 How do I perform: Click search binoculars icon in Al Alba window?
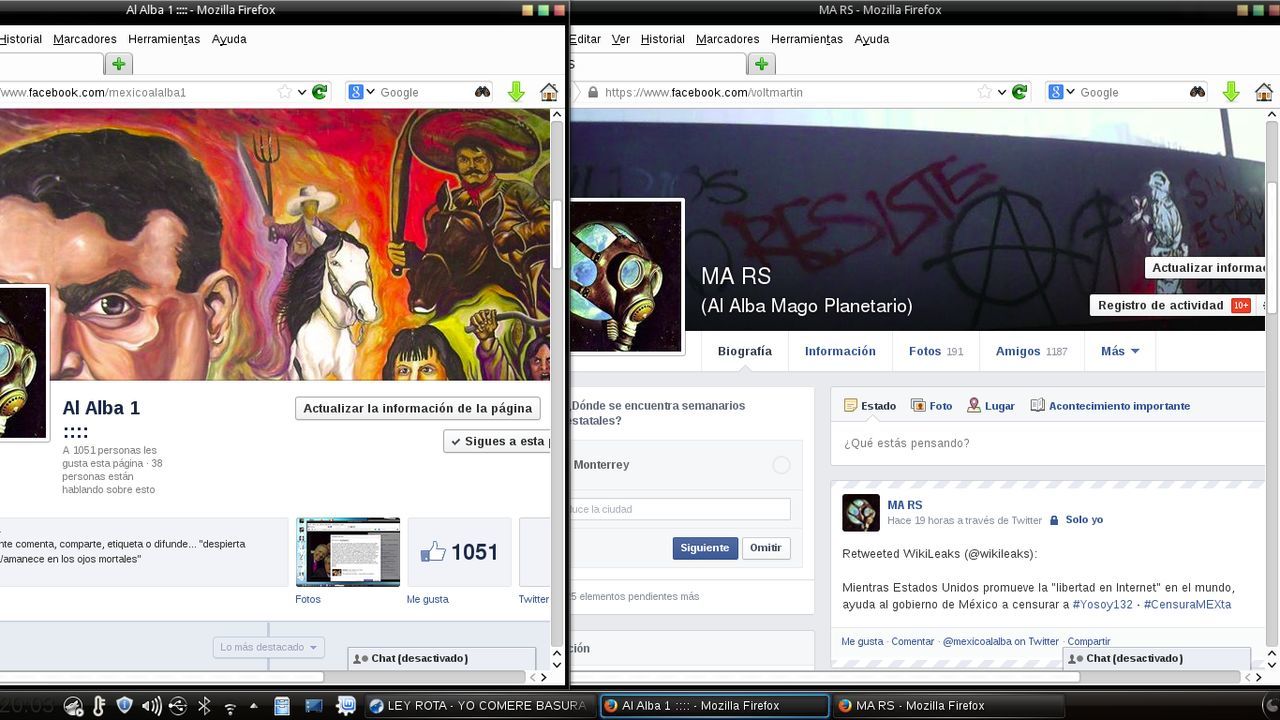483,92
